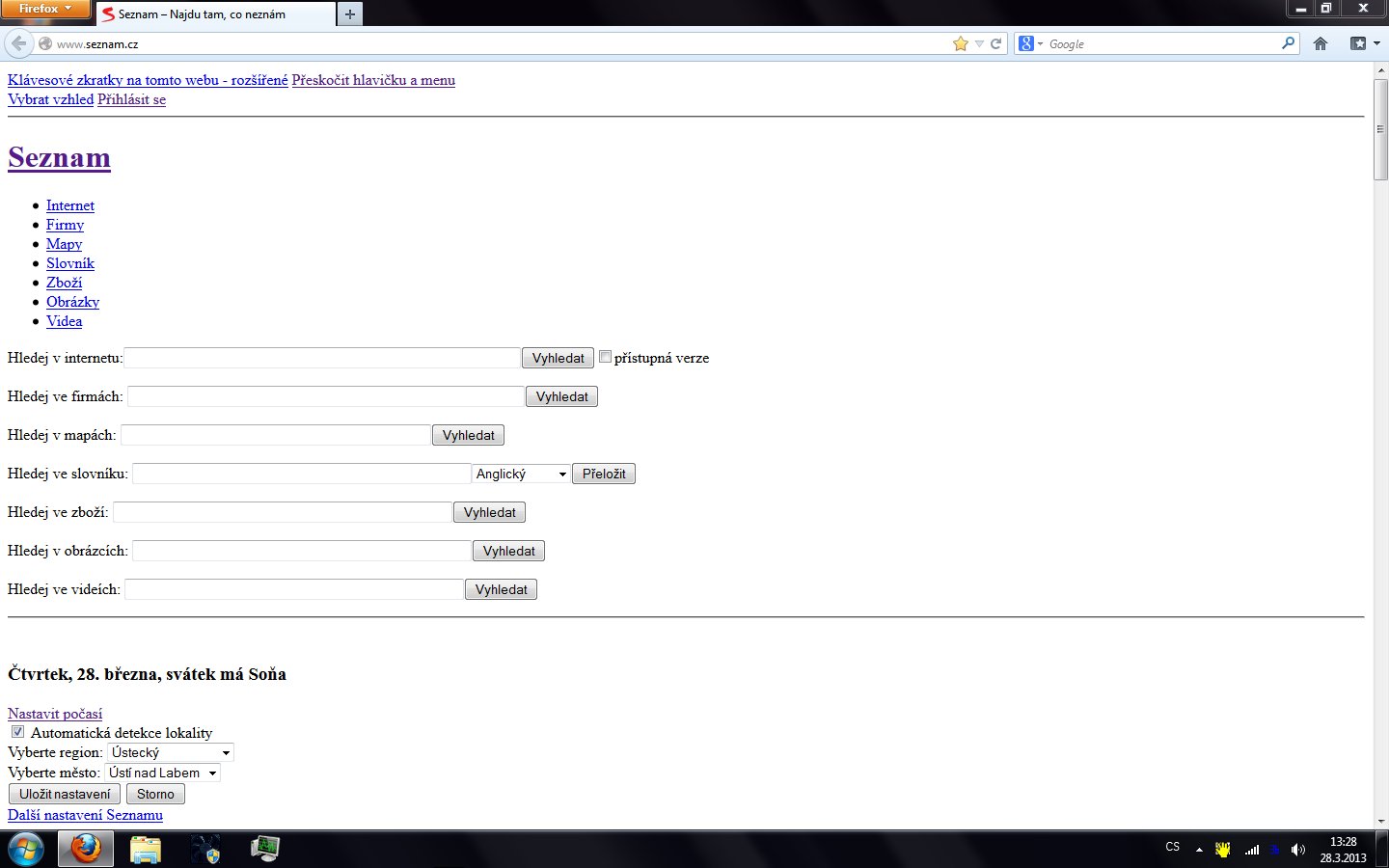The height and width of the screenshot is (868, 1389).
Task: Open Windows Explorer from the taskbar
Action: 146,850
